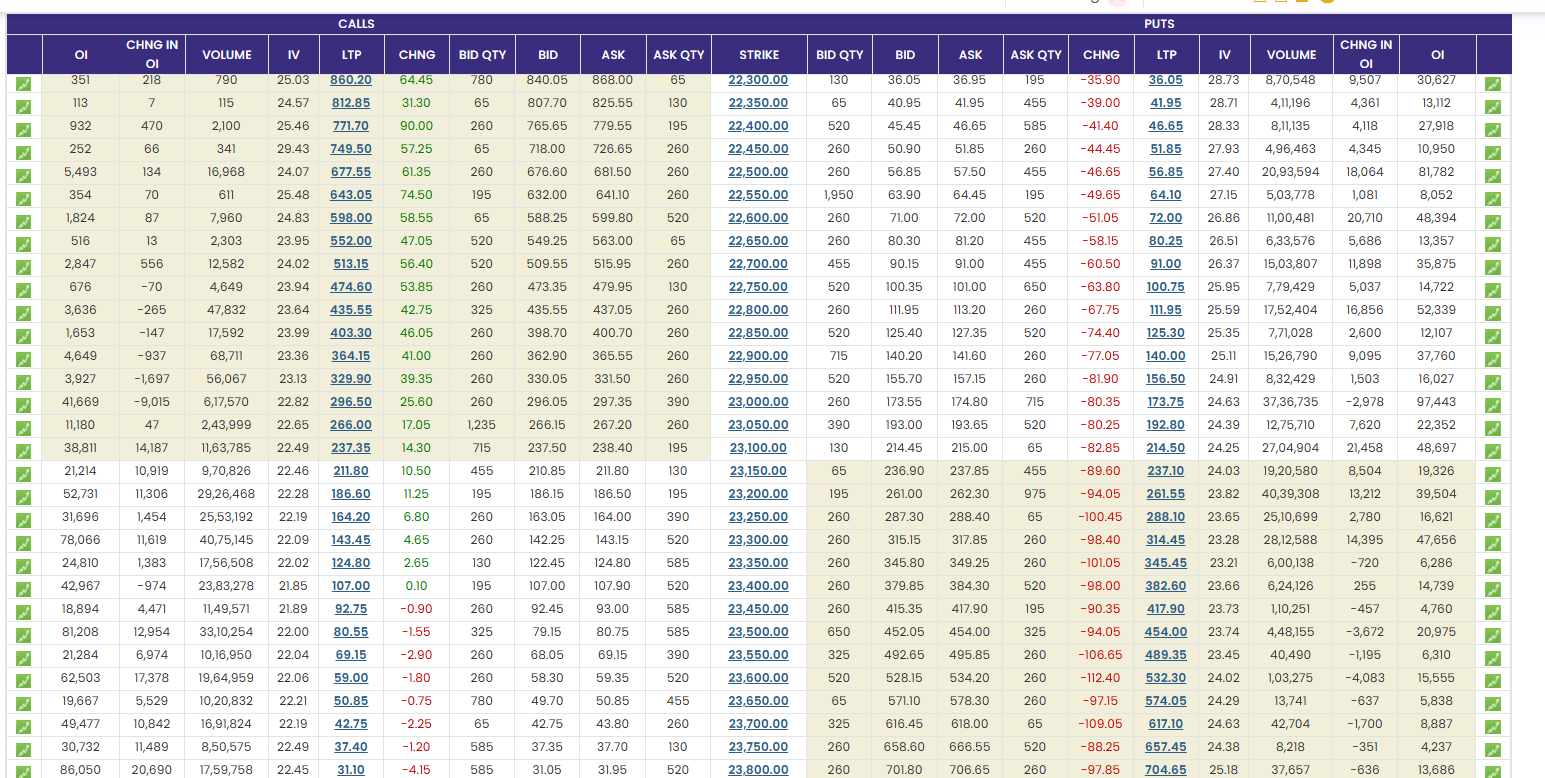Viewport: 1545px width, 778px height.
Task: Select the calls LTP link 296.50
Action: coord(350,402)
